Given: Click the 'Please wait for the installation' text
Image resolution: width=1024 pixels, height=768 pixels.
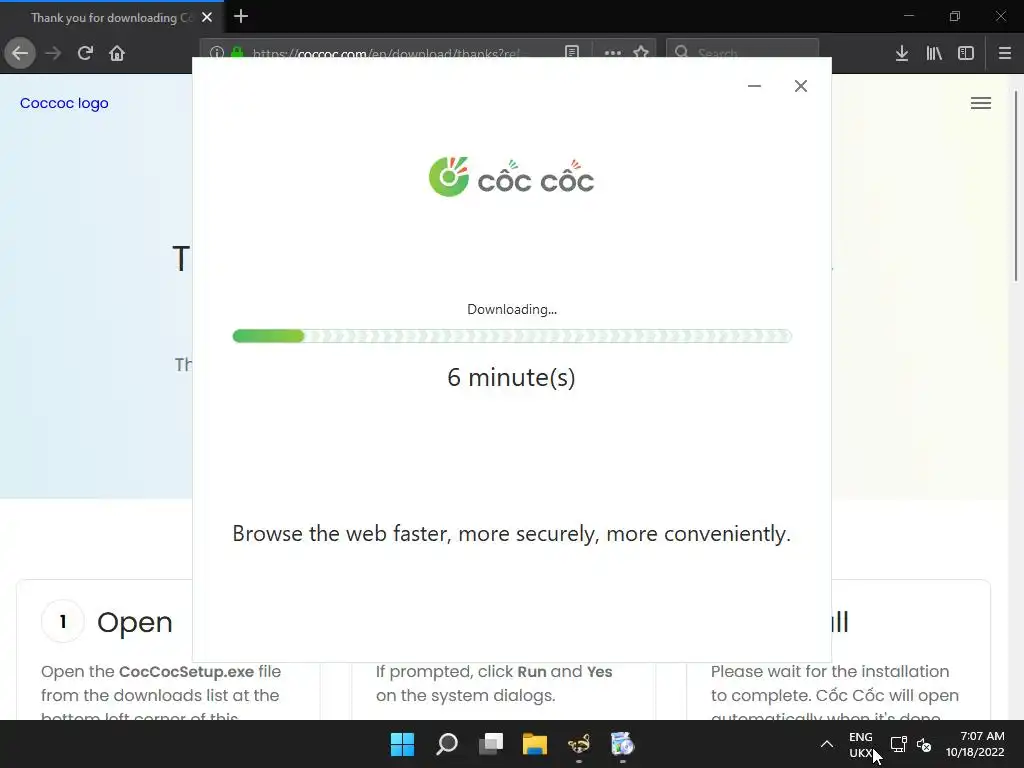Looking at the screenshot, I should pos(830,671).
